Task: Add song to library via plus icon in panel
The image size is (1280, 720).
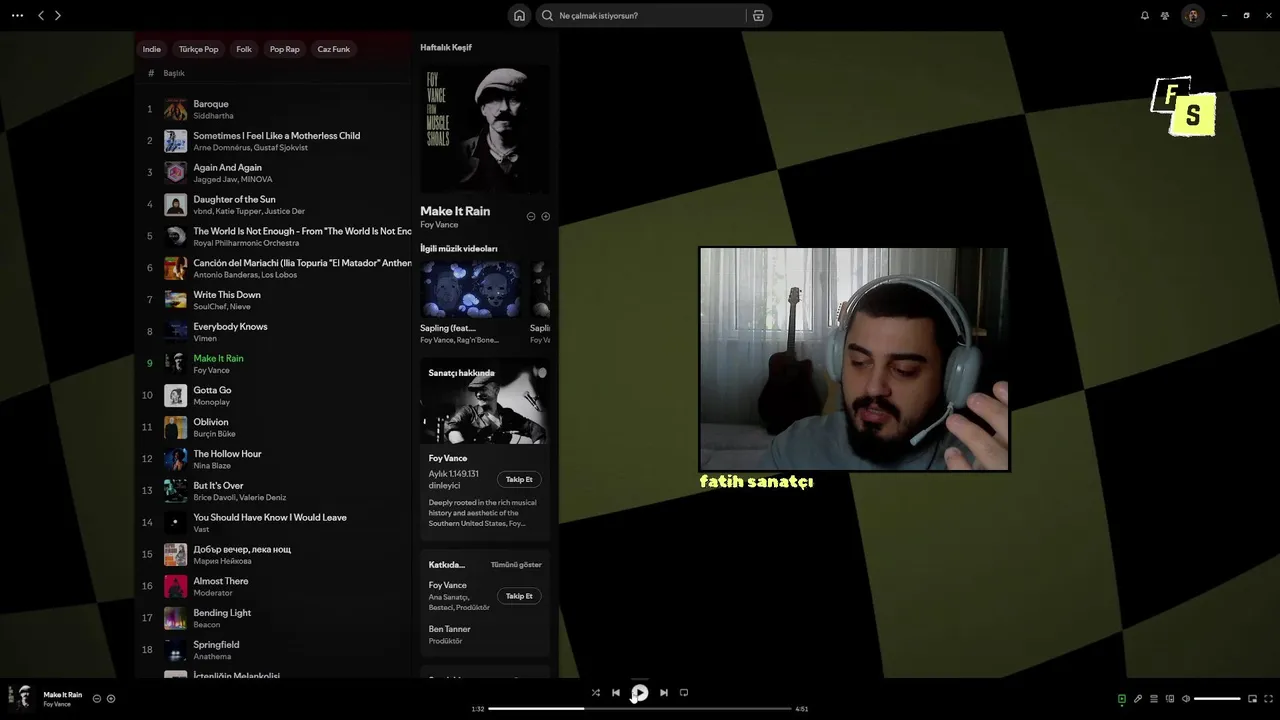Action: point(546,216)
